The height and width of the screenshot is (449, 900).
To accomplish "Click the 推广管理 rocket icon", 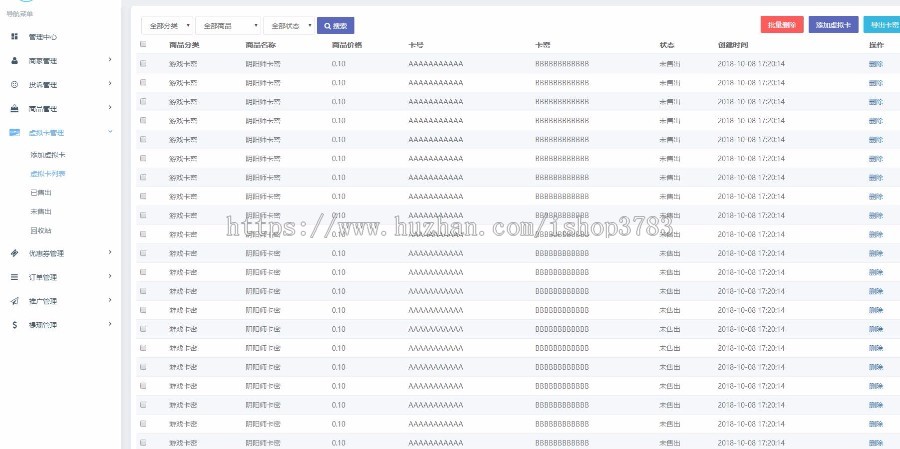I will click(14, 301).
